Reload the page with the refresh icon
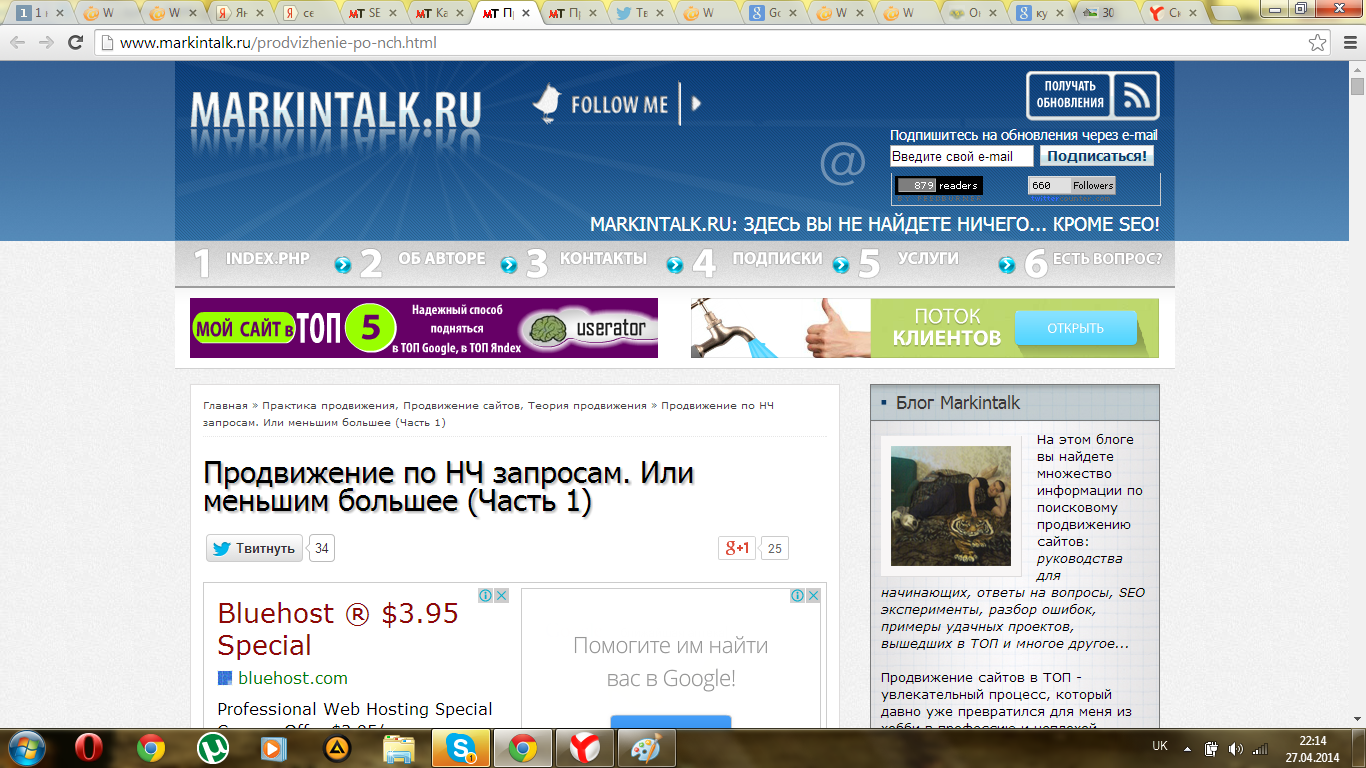1366x768 pixels. (75, 43)
